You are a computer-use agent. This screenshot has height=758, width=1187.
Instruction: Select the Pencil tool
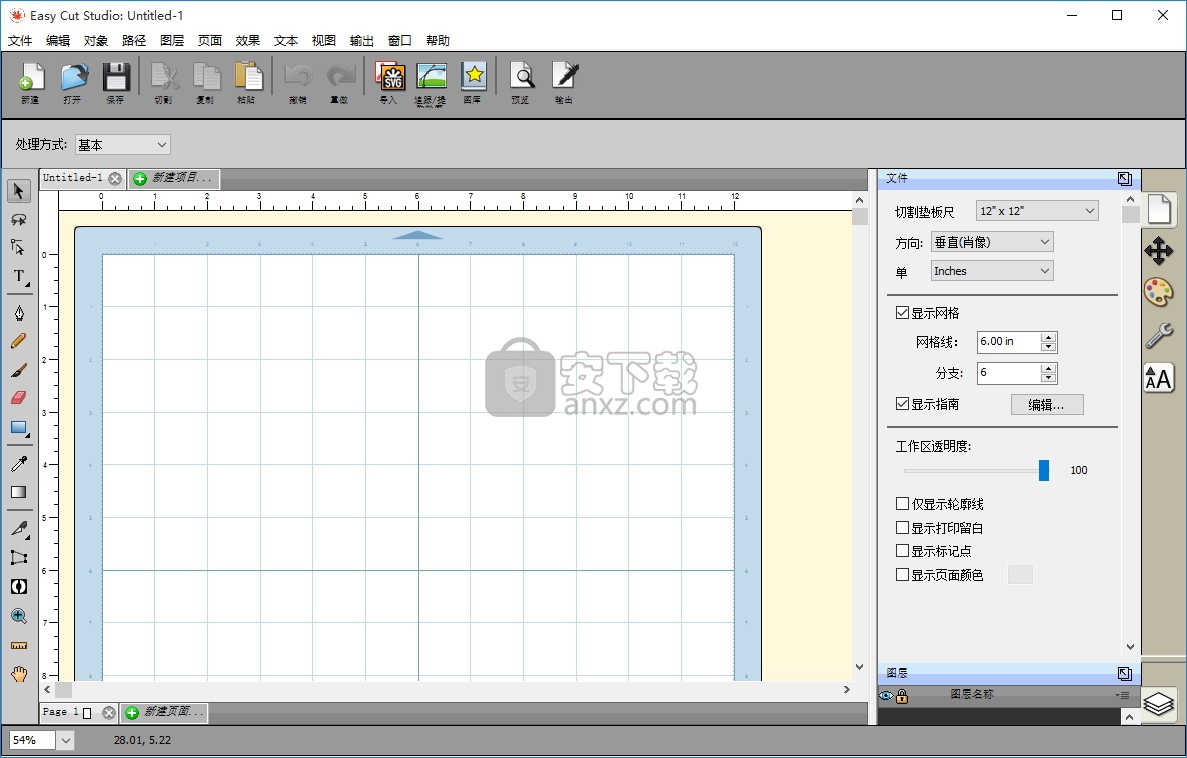(19, 341)
